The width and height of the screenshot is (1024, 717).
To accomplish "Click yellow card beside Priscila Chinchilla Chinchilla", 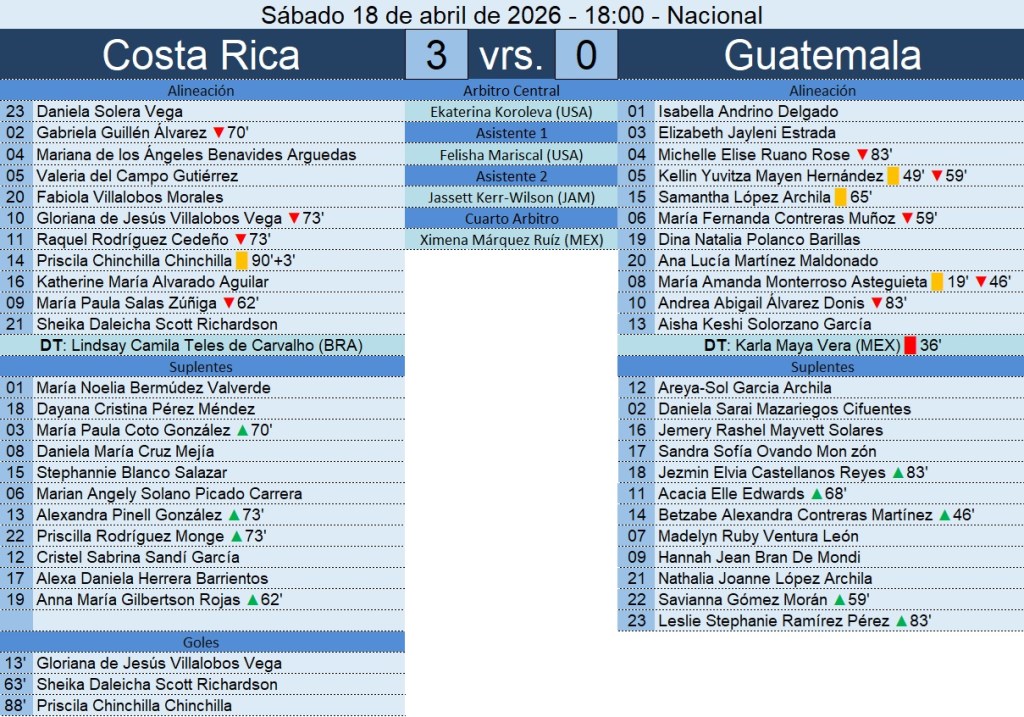I will (x=242, y=261).
